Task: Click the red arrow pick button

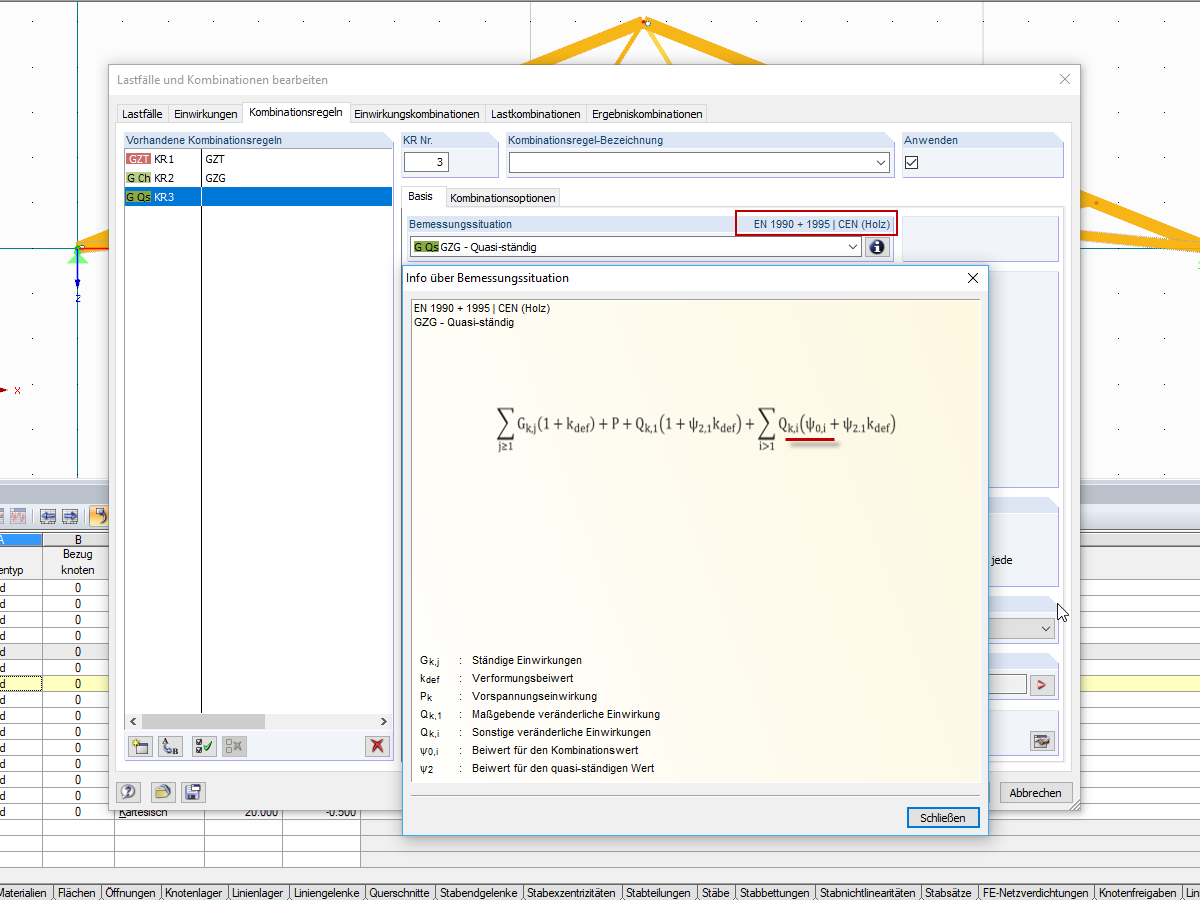Action: click(1043, 685)
